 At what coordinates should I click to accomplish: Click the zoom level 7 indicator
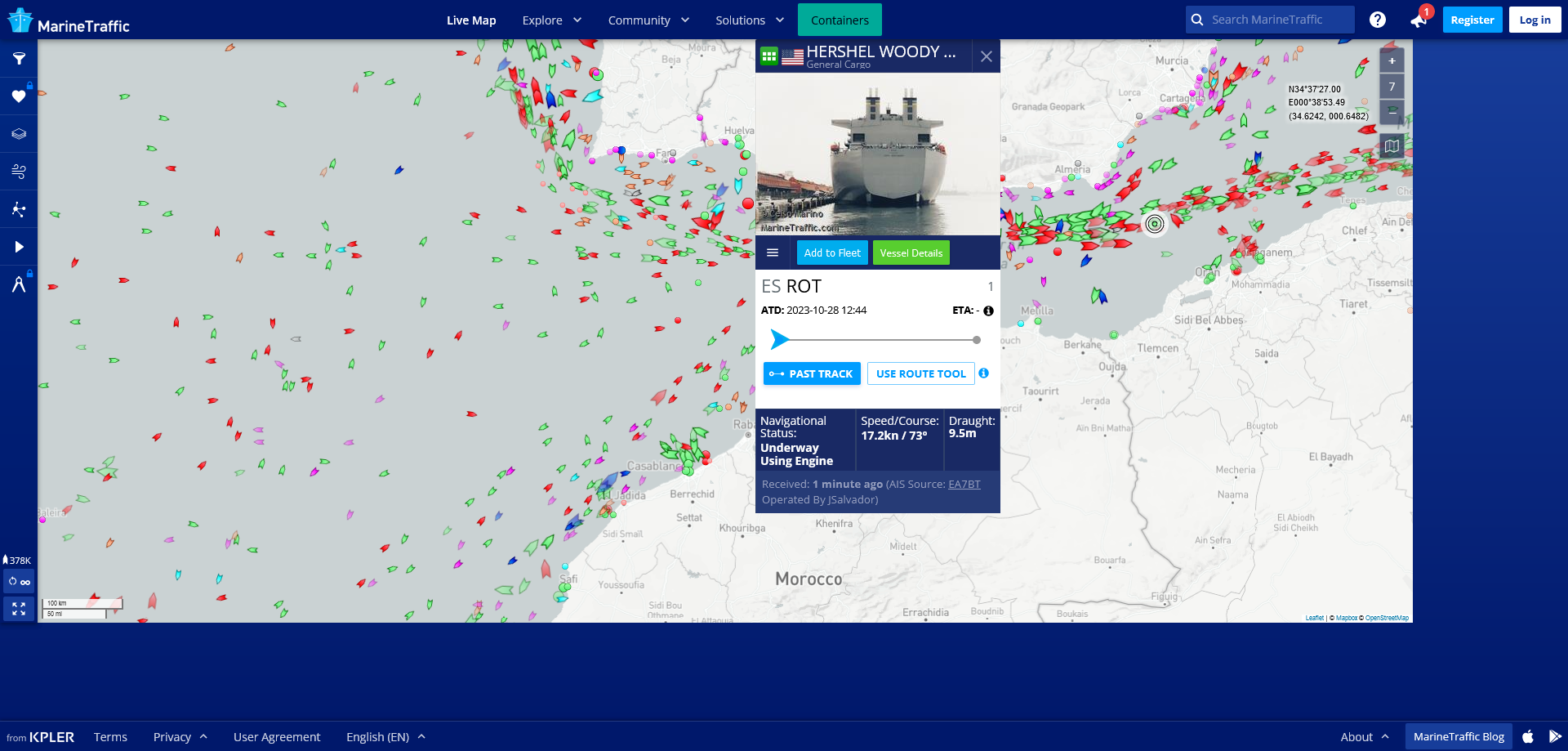1392,87
